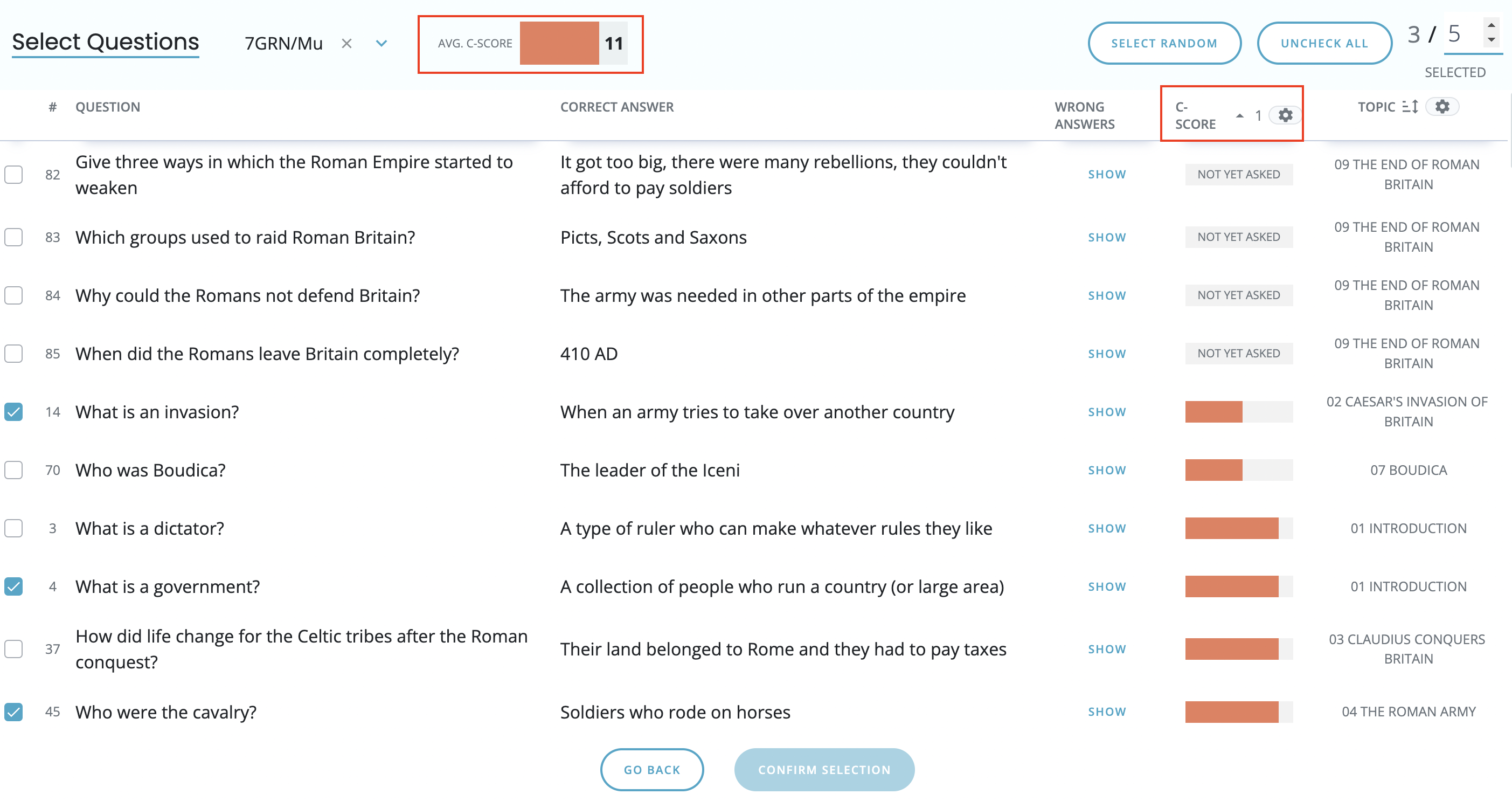Sort by the Question column header
The image size is (1512, 801).
tap(107, 107)
